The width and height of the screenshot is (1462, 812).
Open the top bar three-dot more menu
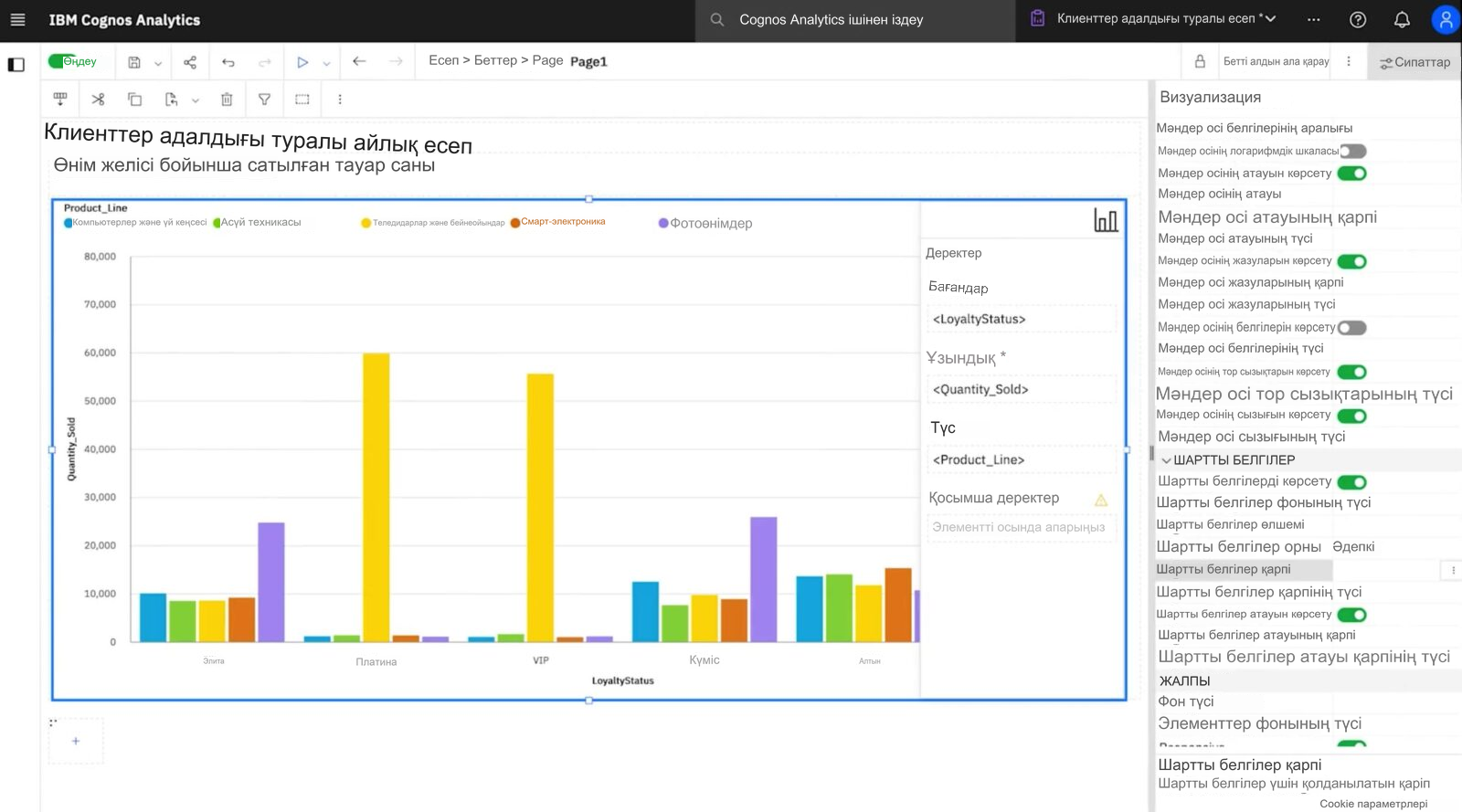[x=1314, y=19]
